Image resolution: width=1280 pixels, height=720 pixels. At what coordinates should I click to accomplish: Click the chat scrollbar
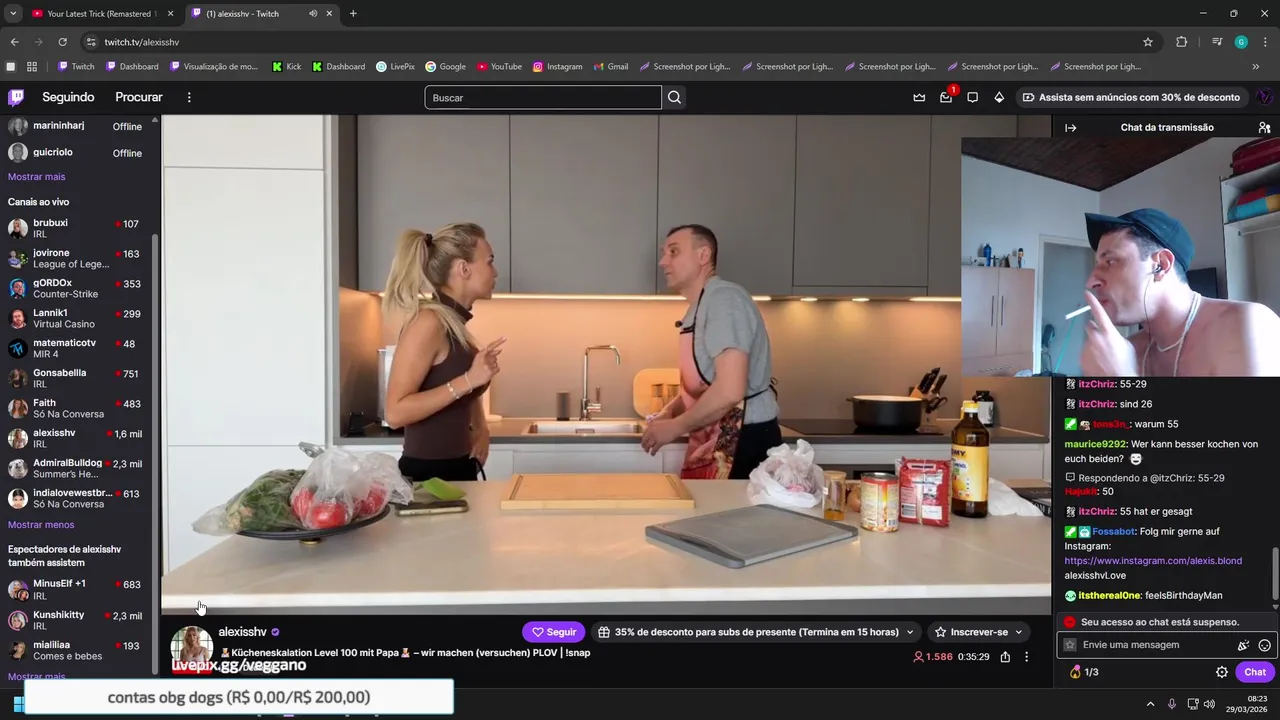point(1275,573)
